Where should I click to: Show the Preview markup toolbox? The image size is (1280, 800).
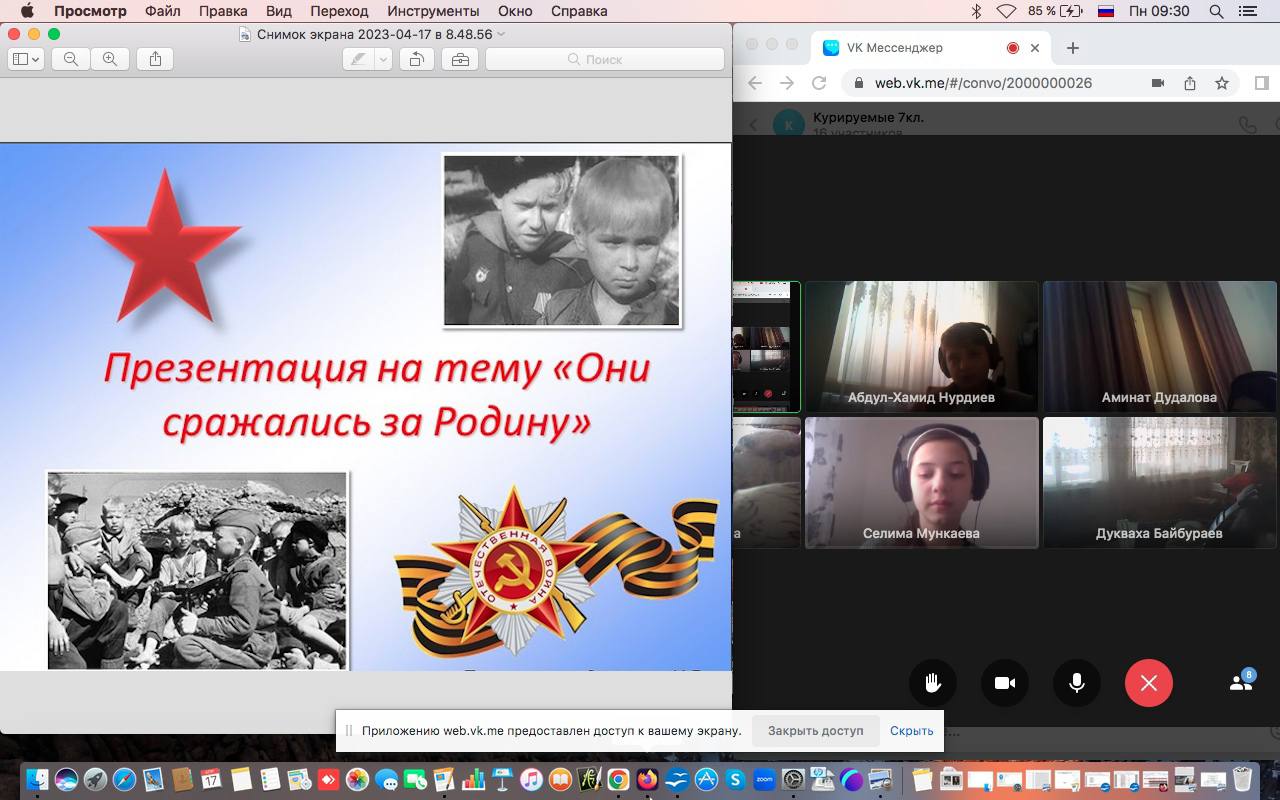460,59
